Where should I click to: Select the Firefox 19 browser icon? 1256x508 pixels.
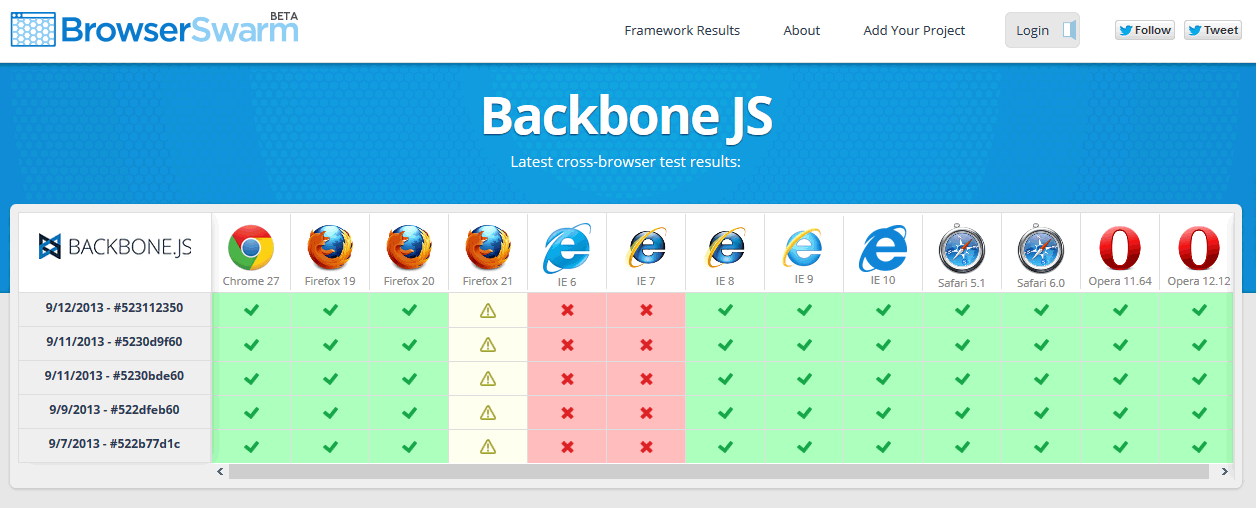pos(330,248)
